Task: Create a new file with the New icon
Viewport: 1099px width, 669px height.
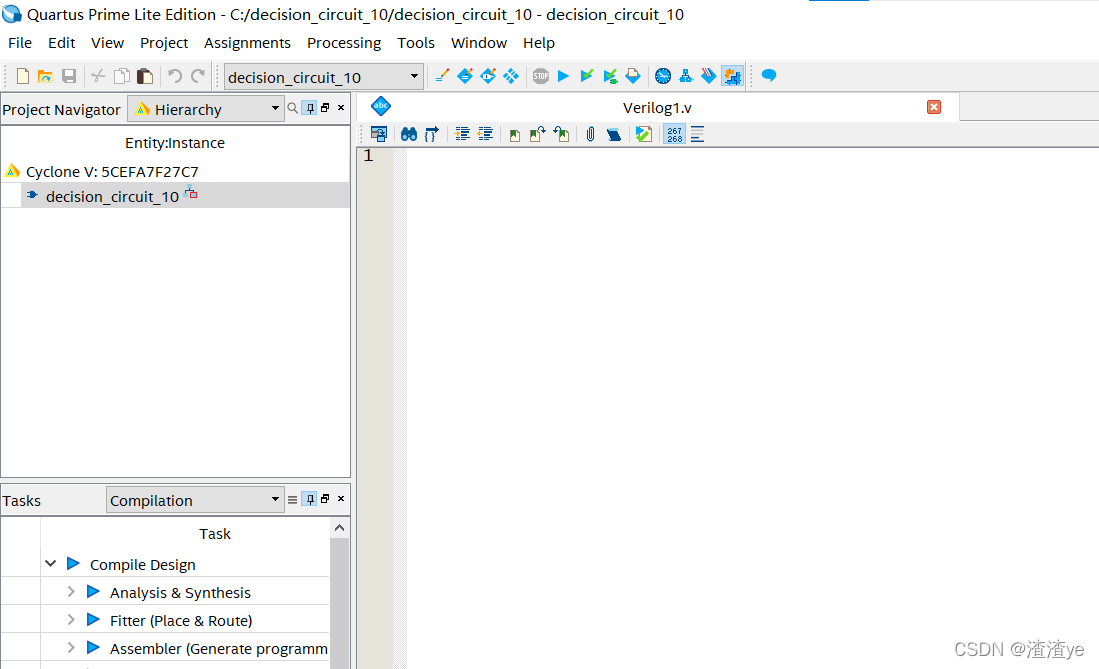Action: (22, 76)
